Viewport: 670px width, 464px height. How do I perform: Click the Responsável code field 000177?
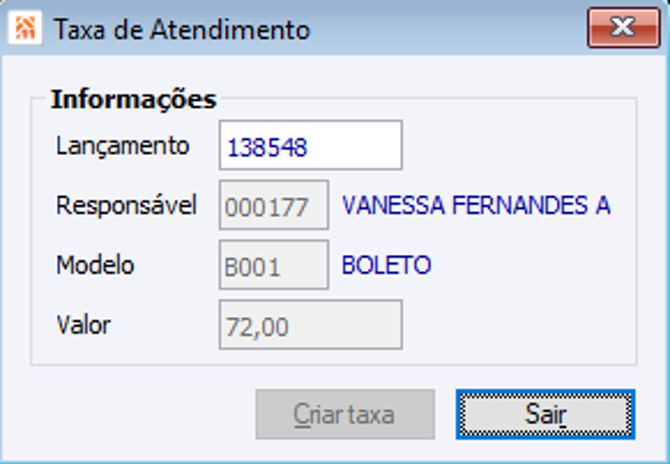point(273,206)
